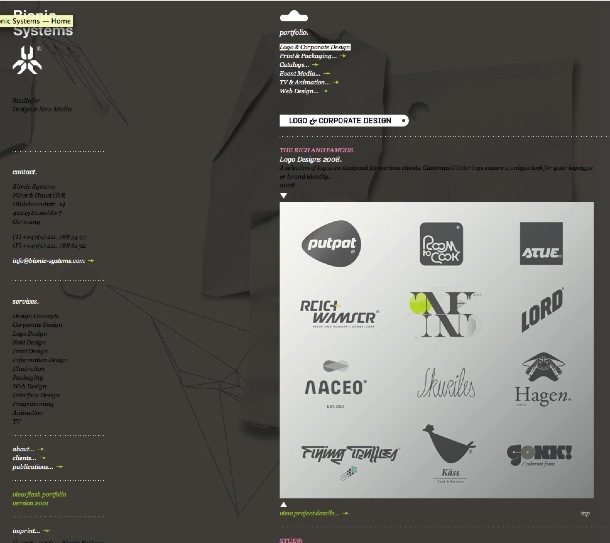Click the Logo & Corporate Design heading badge
This screenshot has width=610, height=543.
click(x=343, y=120)
